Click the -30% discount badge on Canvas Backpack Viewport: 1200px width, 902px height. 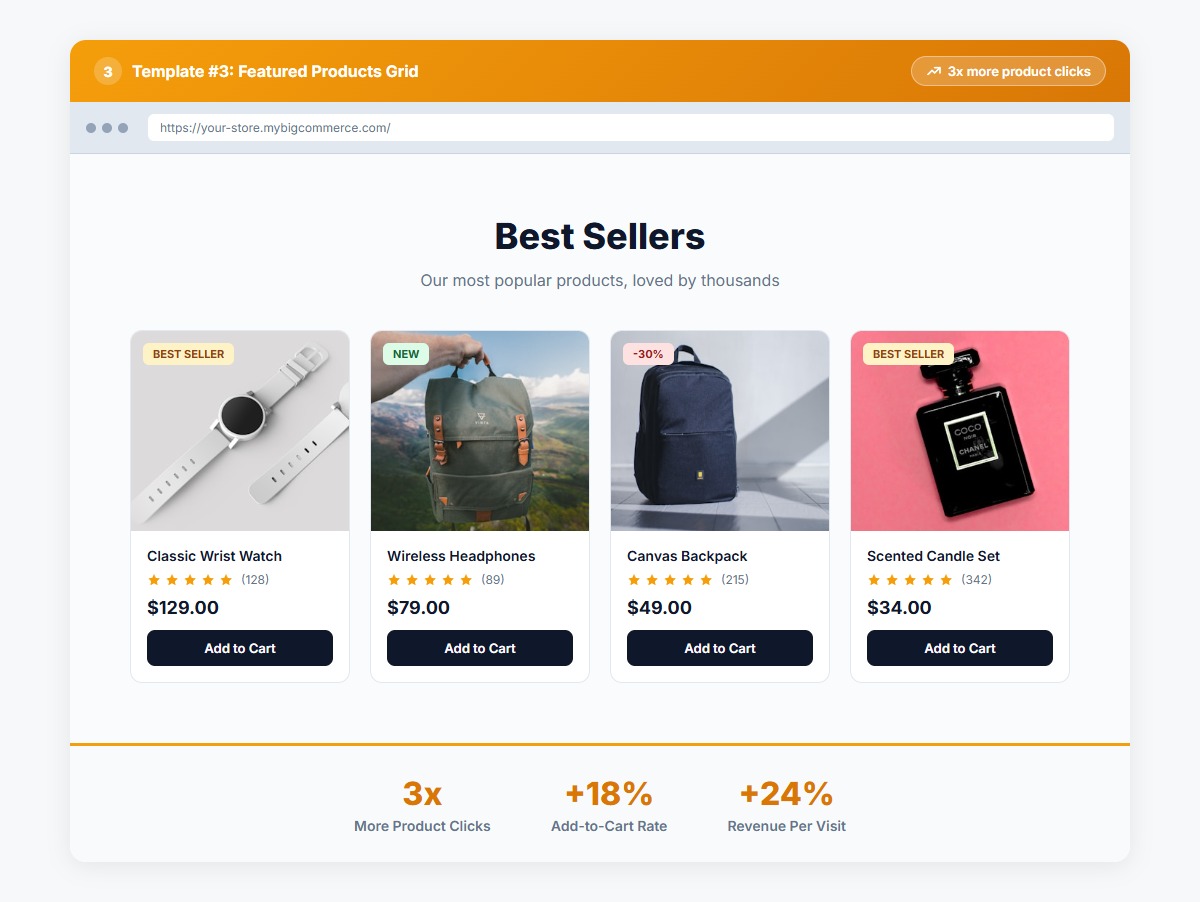[x=648, y=354]
